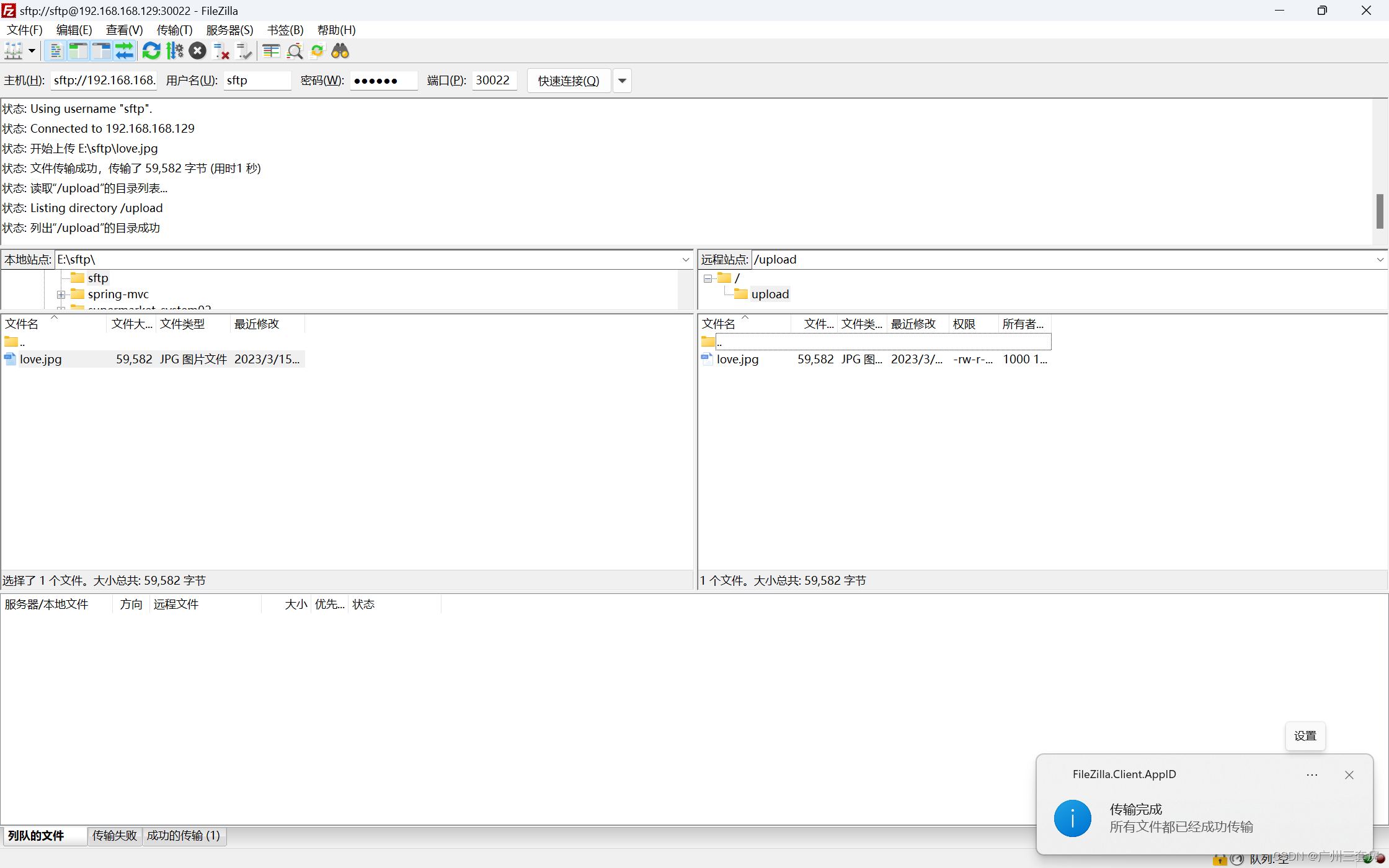Sort remote files by 所有者 column
1389x868 pixels.
point(1024,324)
